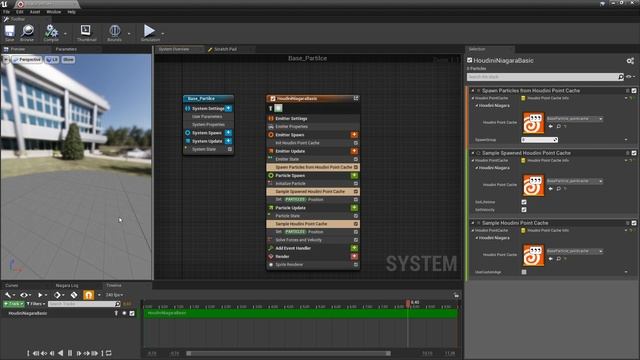Toggle the HoudiniNiagaraBasic track enabled checkbox
The image size is (640, 360).
pos(132,313)
